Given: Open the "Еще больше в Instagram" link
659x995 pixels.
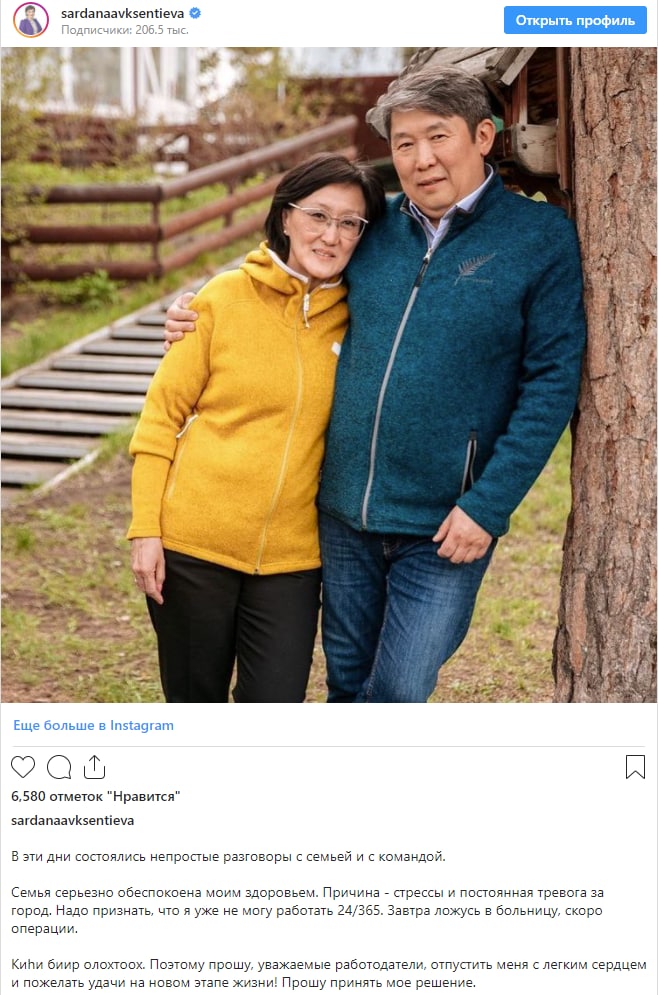Looking at the screenshot, I should (93, 725).
